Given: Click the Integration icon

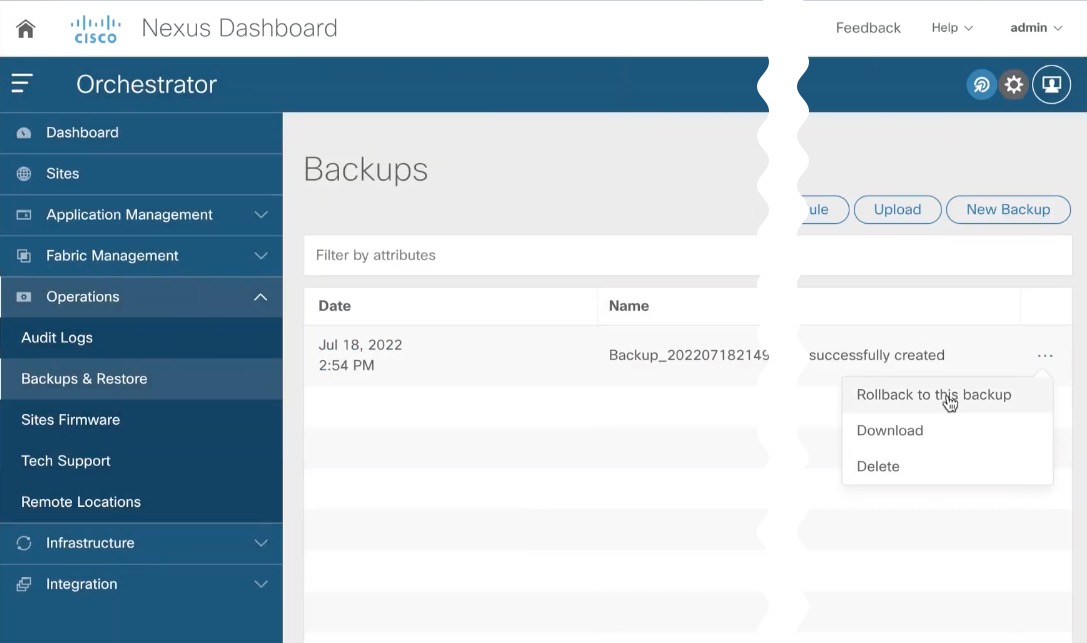Looking at the screenshot, I should click(24, 584).
